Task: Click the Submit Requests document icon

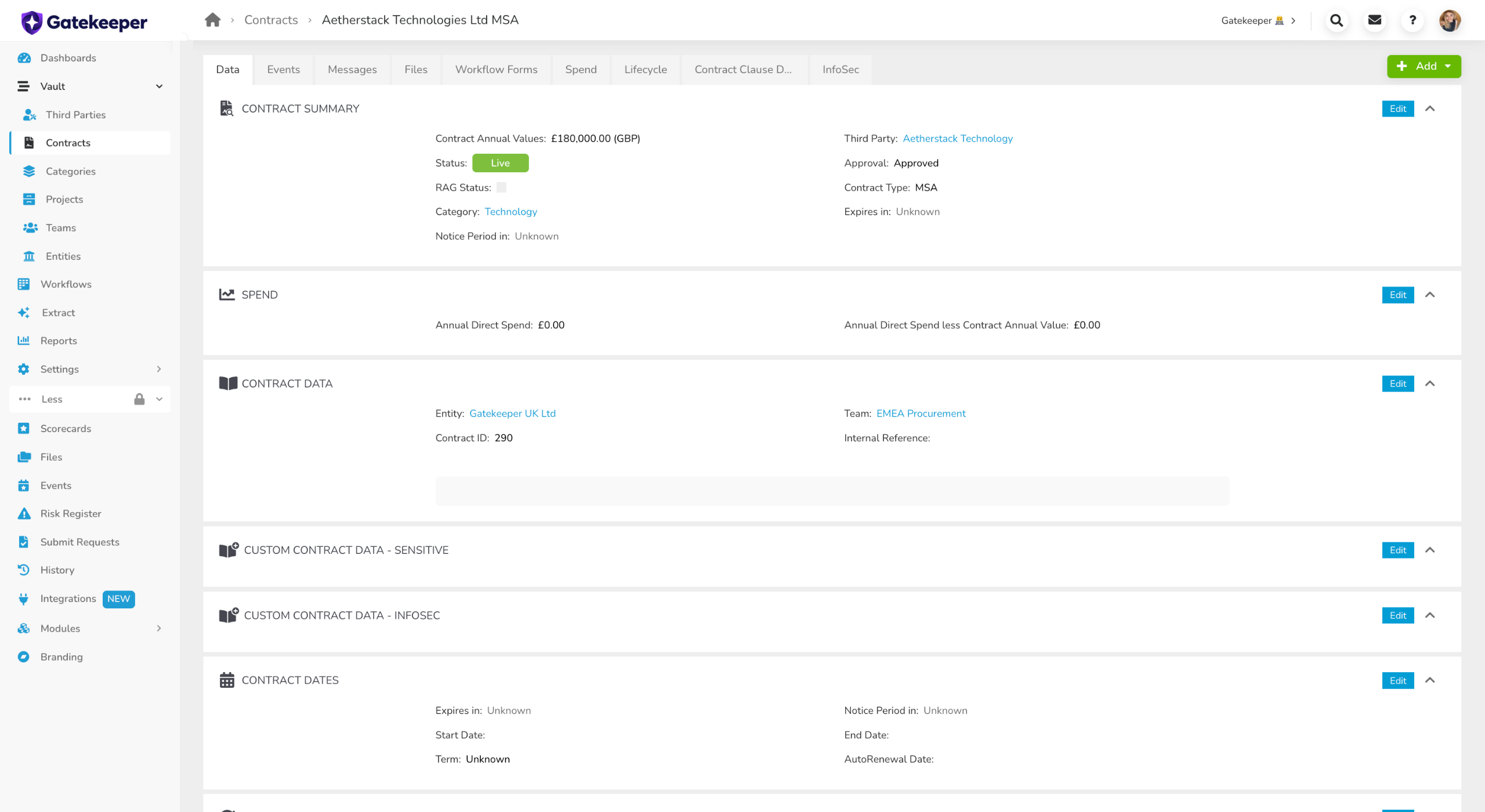Action: [x=24, y=542]
